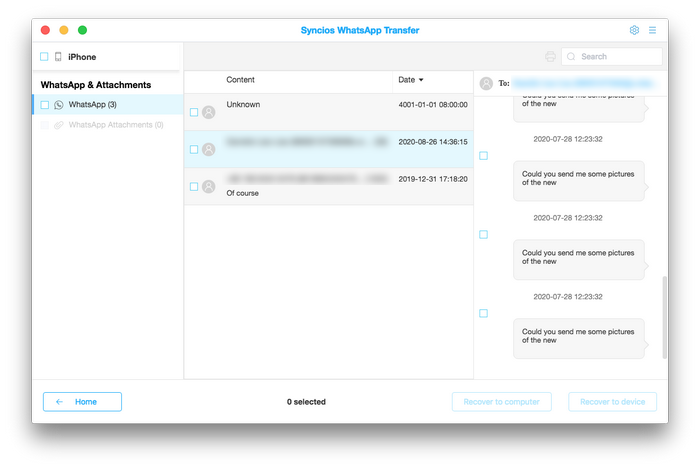Click the avatar on the "Of course" conversation

(208, 186)
